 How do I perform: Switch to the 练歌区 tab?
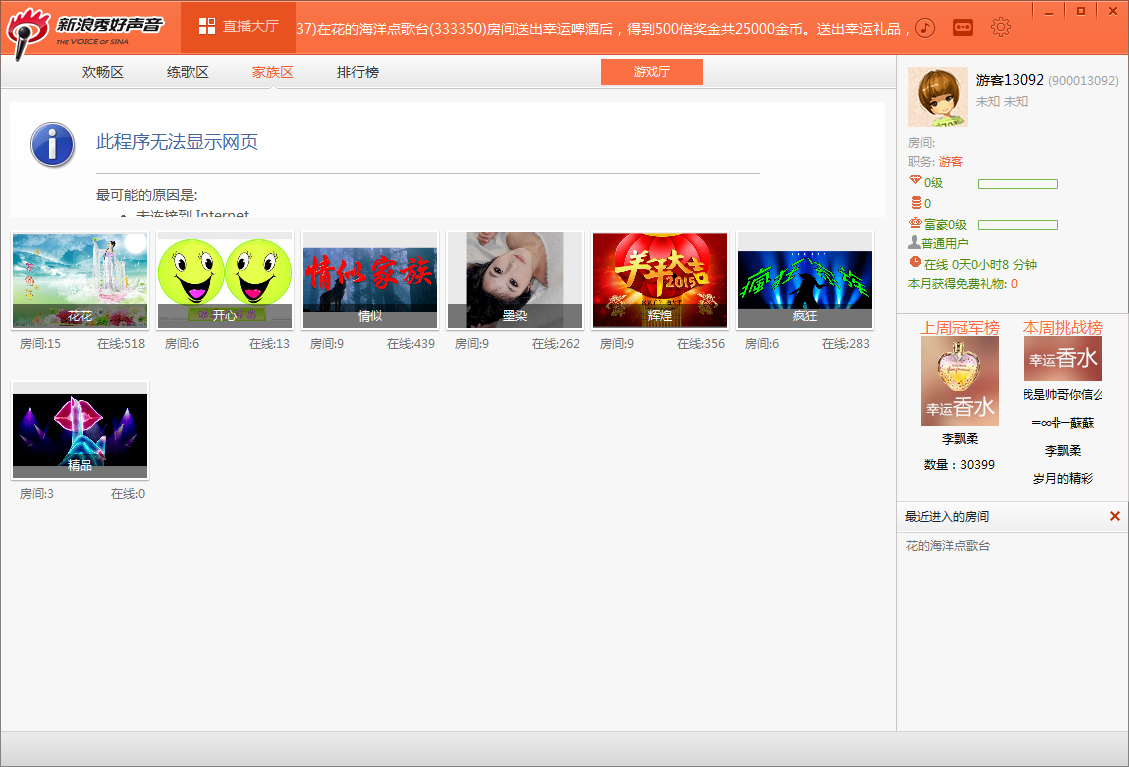tap(188, 72)
